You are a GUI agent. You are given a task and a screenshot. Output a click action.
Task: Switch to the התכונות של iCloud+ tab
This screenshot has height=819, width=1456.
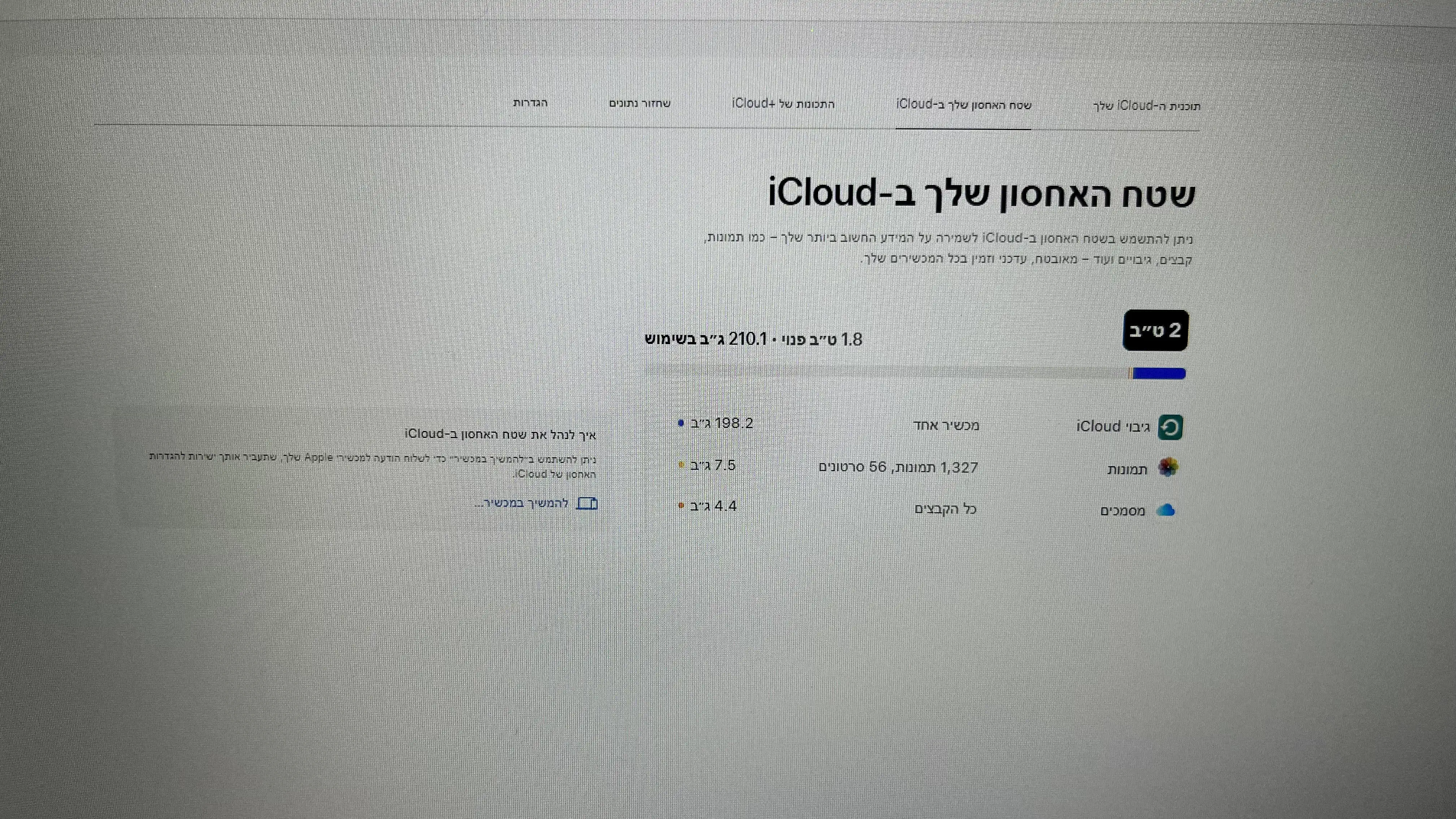click(x=783, y=103)
